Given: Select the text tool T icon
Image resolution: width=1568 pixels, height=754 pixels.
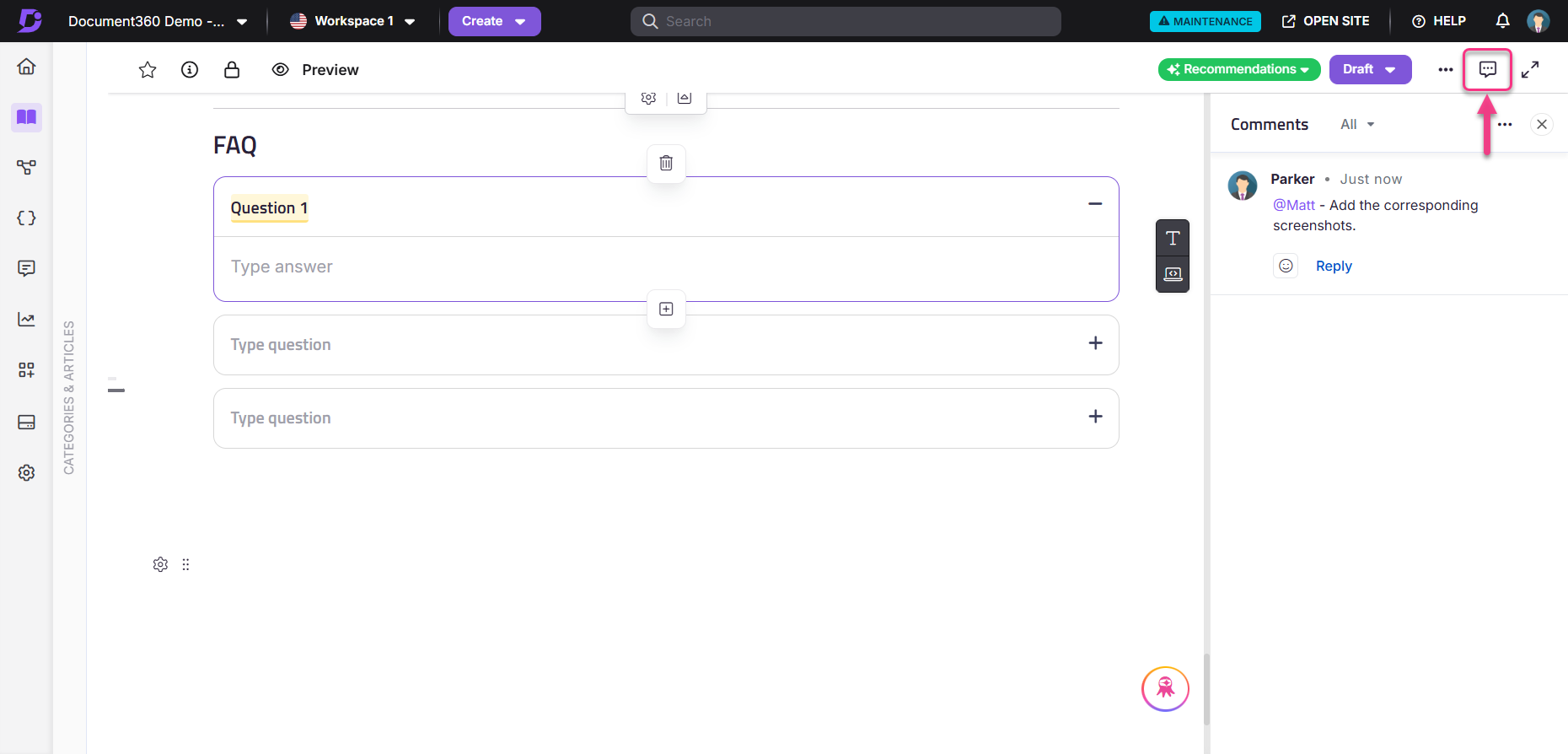Looking at the screenshot, I should pyautogui.click(x=1173, y=238).
